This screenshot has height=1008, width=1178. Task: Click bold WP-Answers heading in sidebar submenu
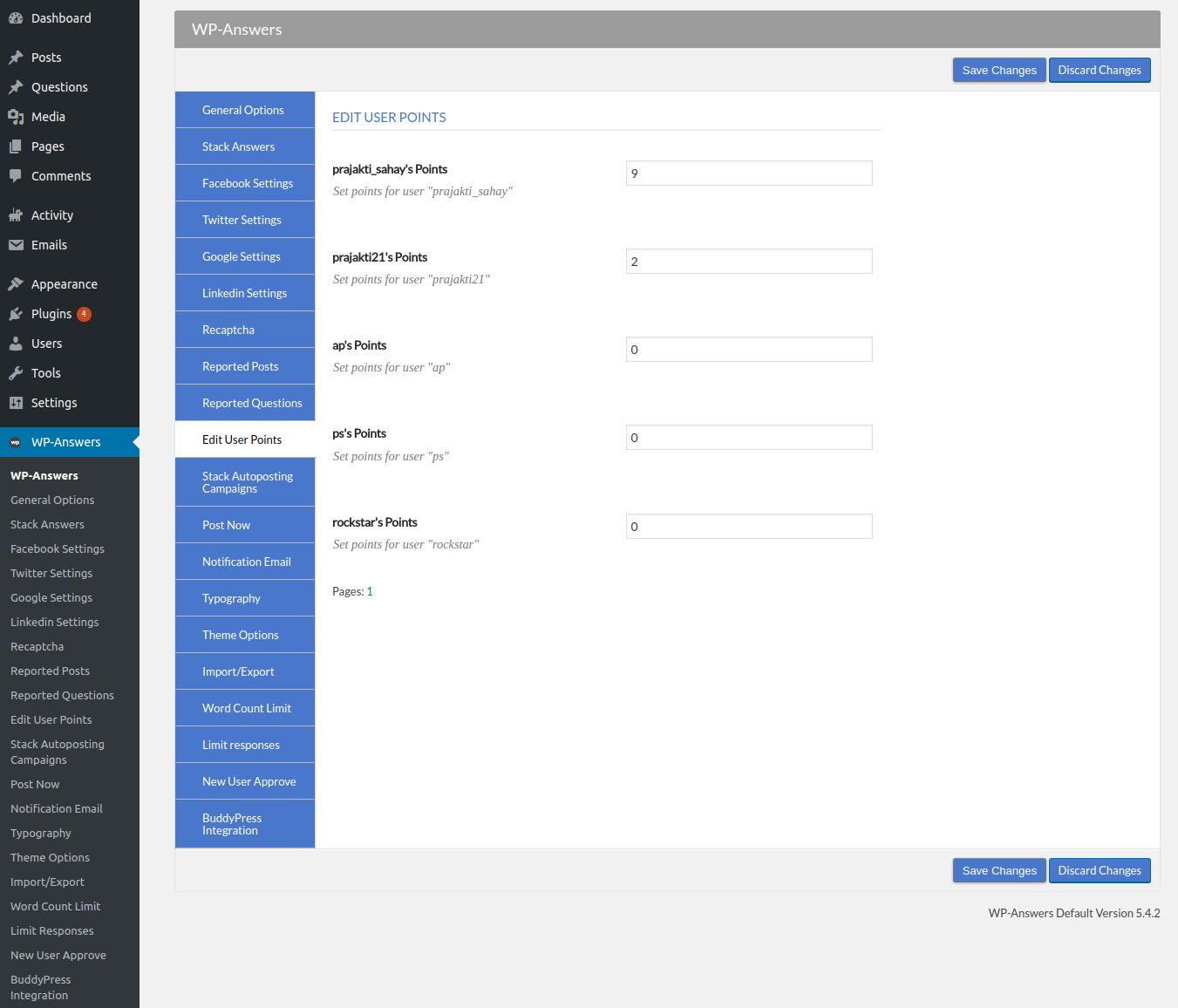coord(44,476)
